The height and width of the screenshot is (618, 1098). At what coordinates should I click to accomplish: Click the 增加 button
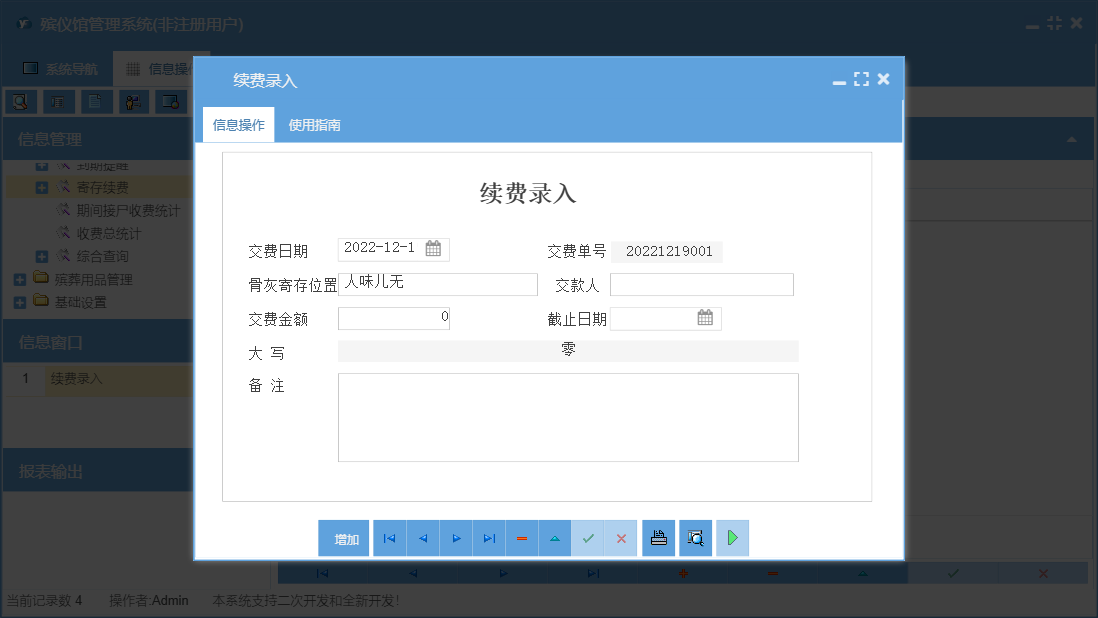[x=343, y=538]
